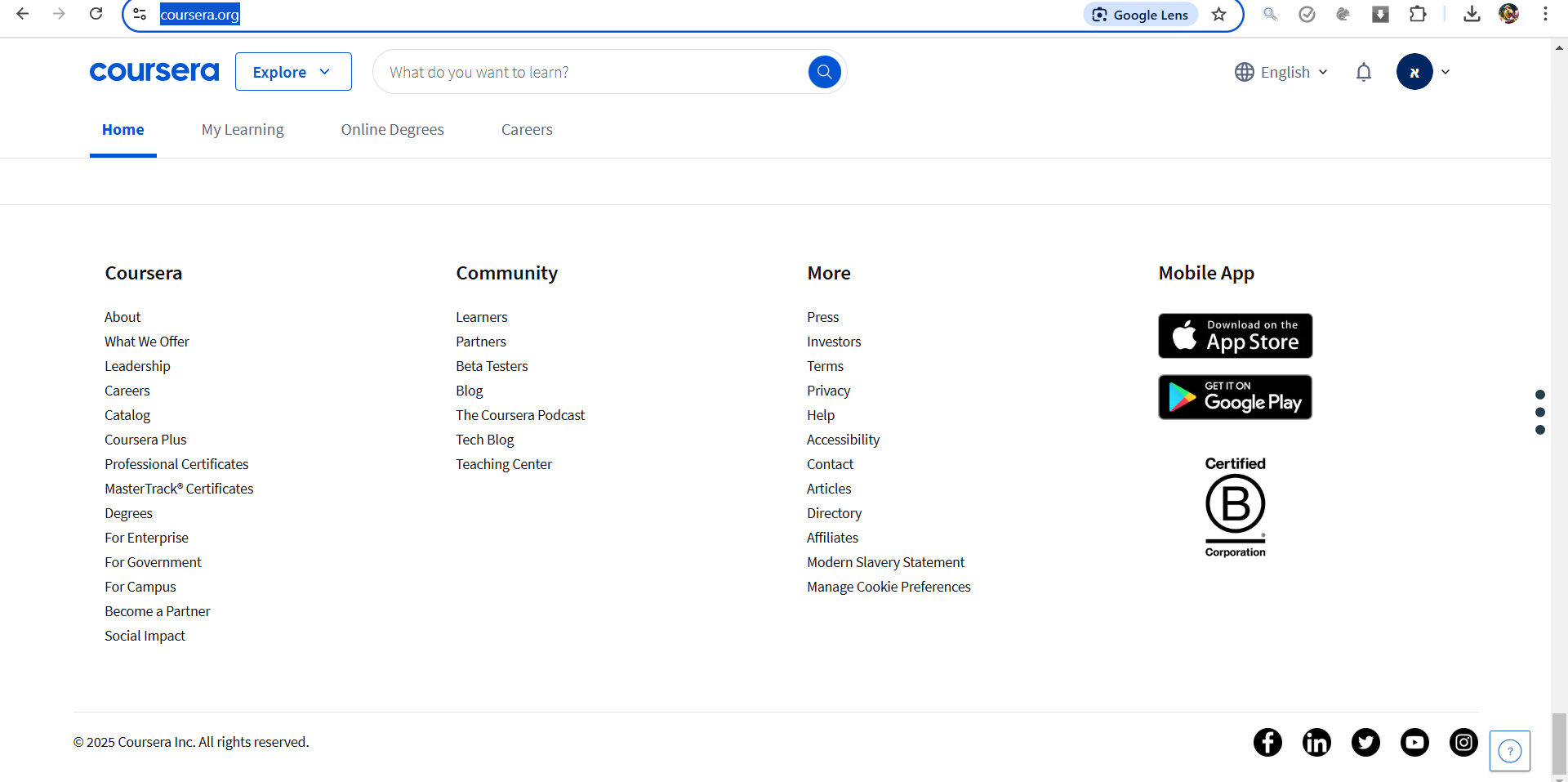Open MasterTrack Certificates link

click(x=179, y=489)
